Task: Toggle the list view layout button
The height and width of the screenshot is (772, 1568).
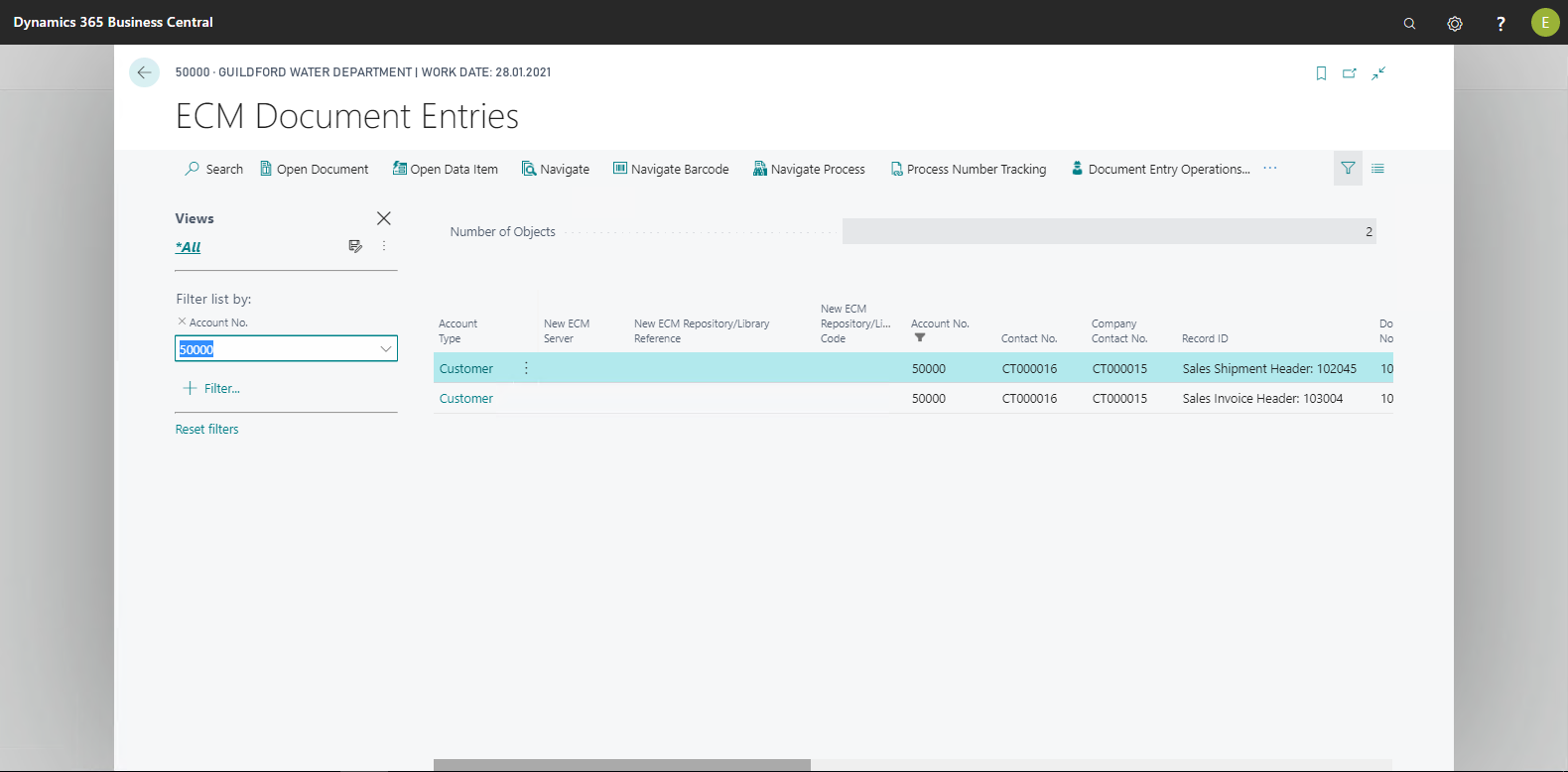Action: 1377,169
